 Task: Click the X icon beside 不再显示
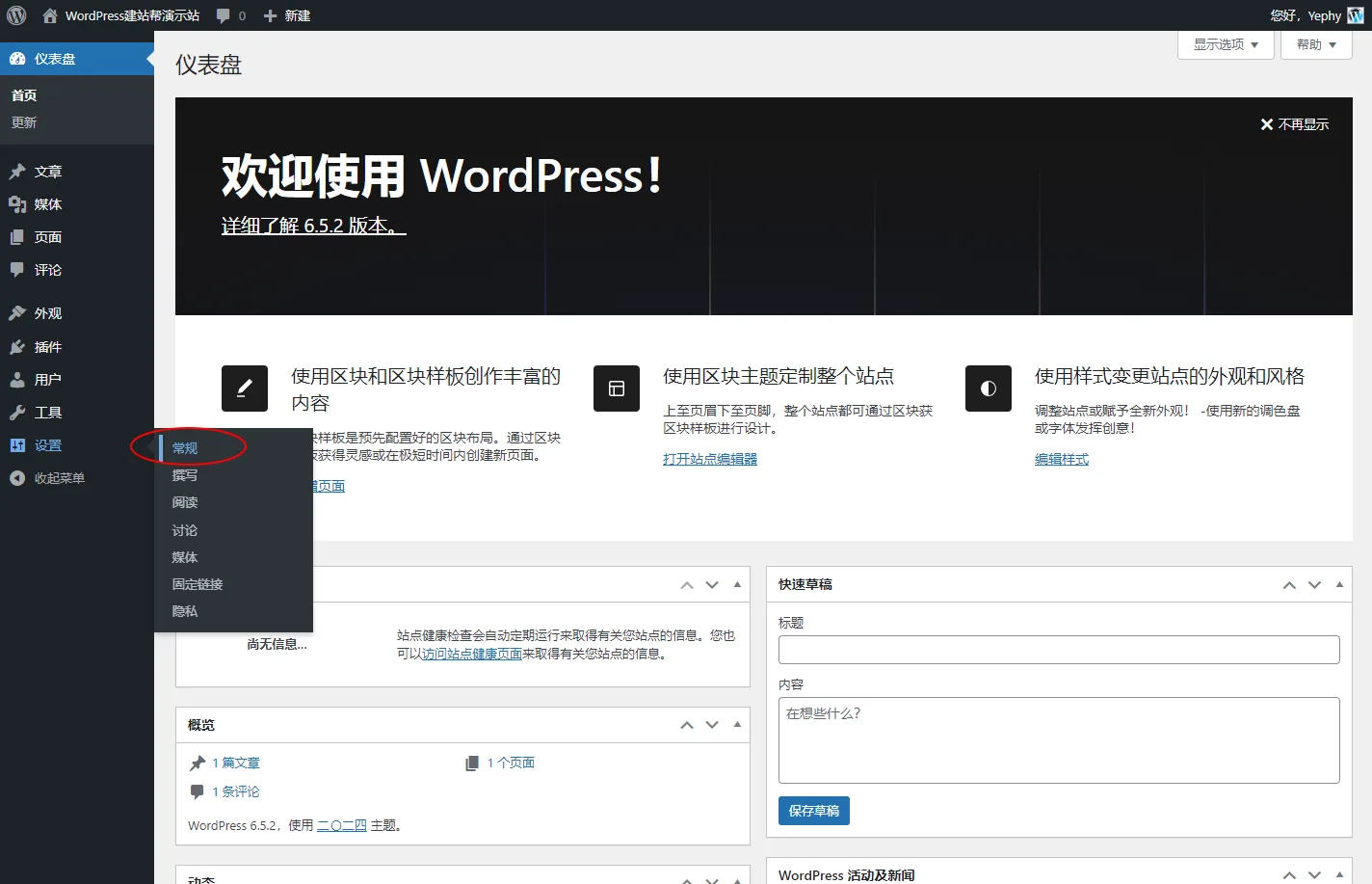point(1267,124)
